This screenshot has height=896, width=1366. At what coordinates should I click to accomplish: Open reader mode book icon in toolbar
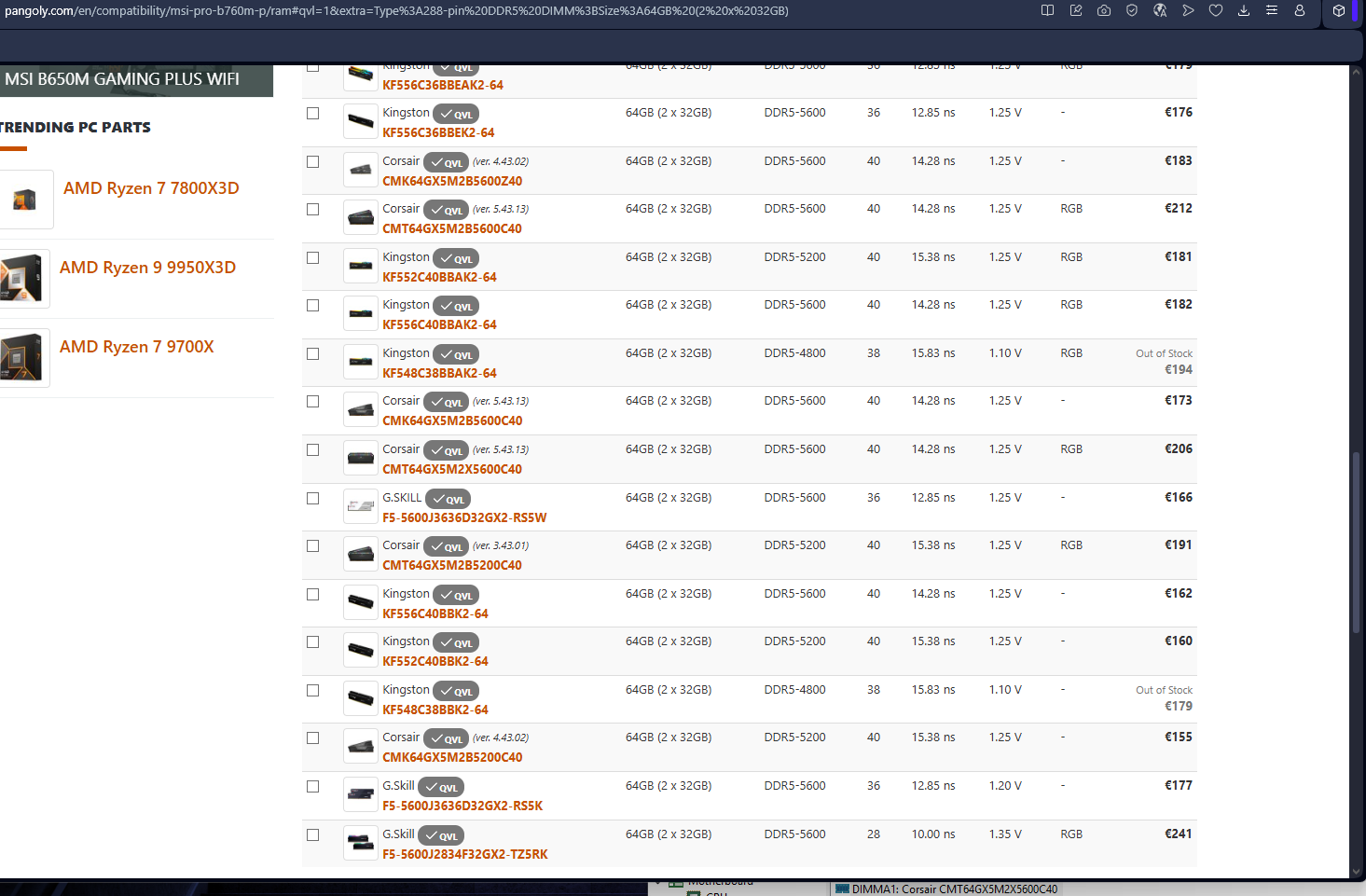pyautogui.click(x=1048, y=10)
